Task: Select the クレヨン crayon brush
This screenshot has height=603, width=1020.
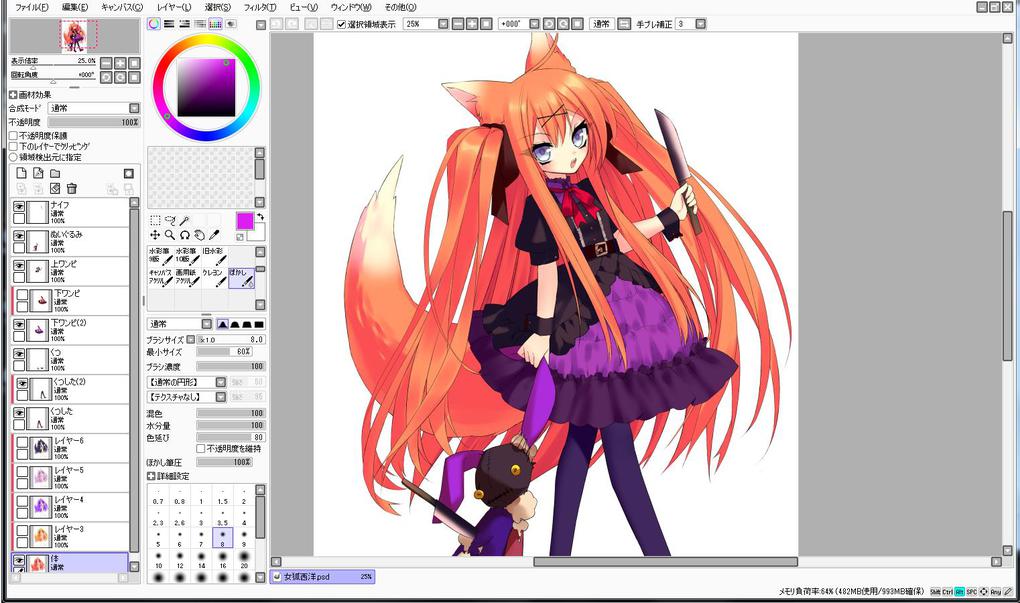Action: pos(214,278)
